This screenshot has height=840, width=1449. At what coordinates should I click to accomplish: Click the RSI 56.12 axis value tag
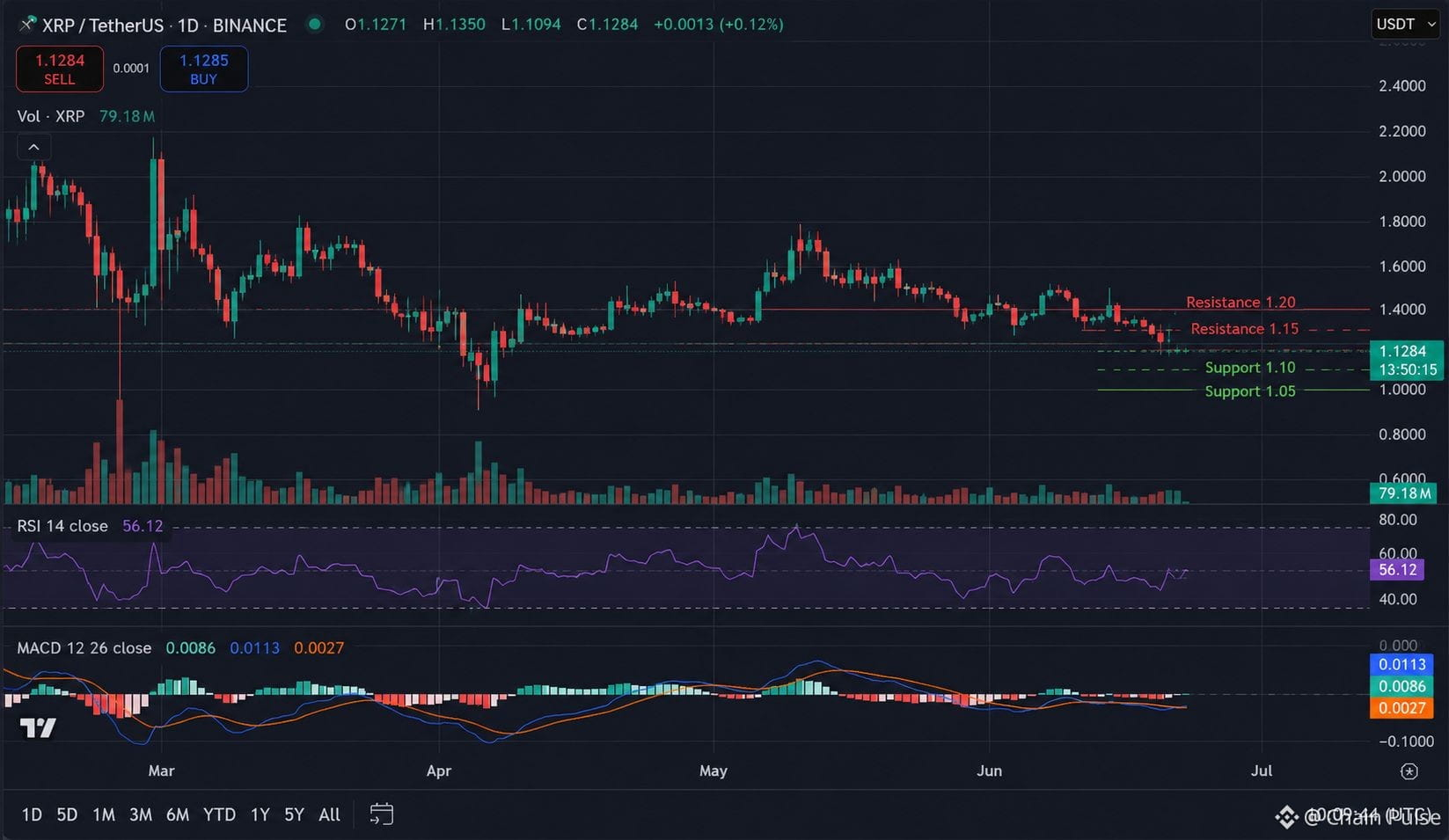[x=1397, y=570]
